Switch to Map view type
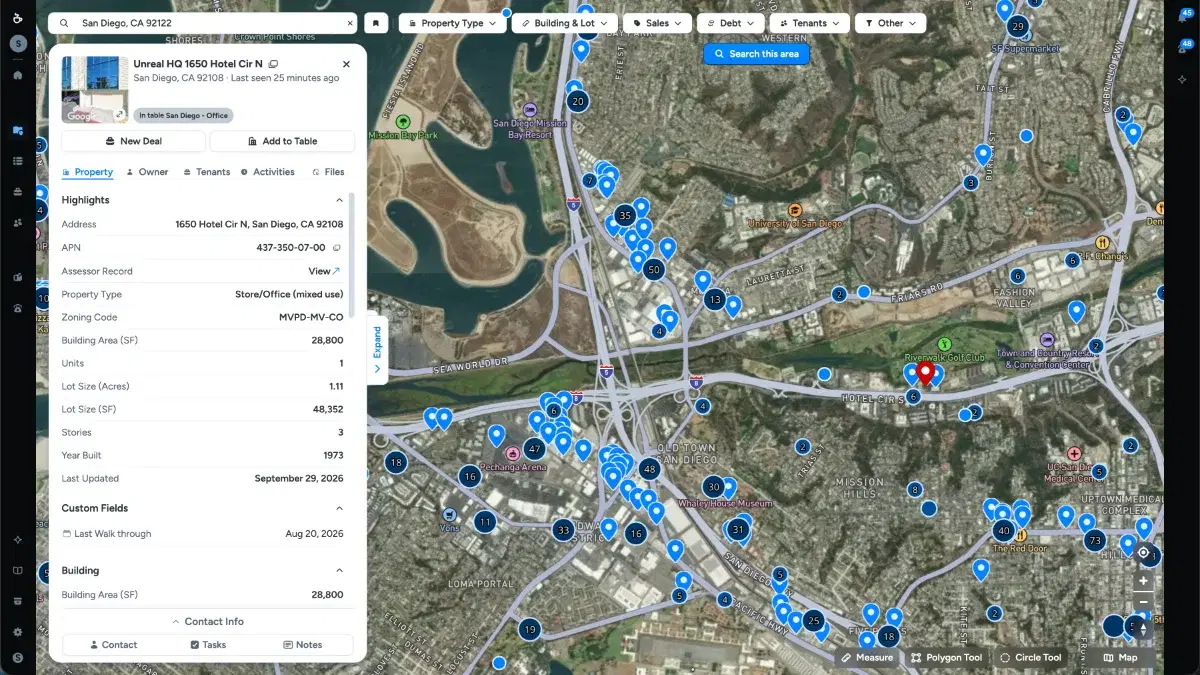Image resolution: width=1200 pixels, height=675 pixels. click(1120, 658)
